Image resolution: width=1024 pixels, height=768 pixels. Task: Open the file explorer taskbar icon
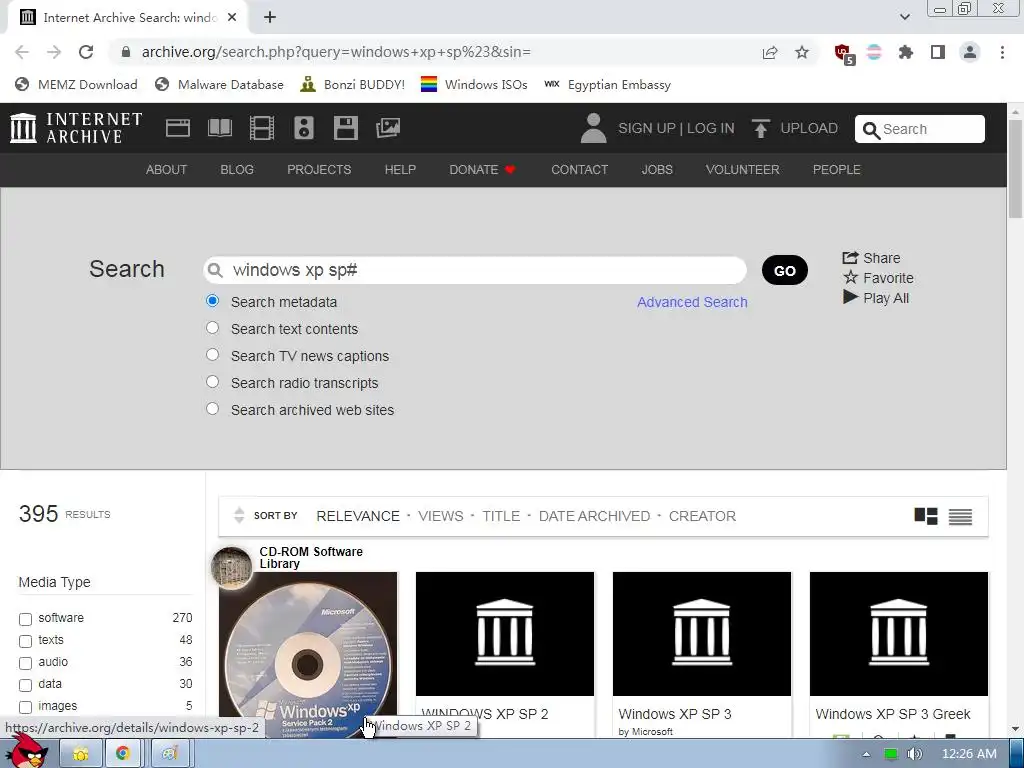click(81, 754)
